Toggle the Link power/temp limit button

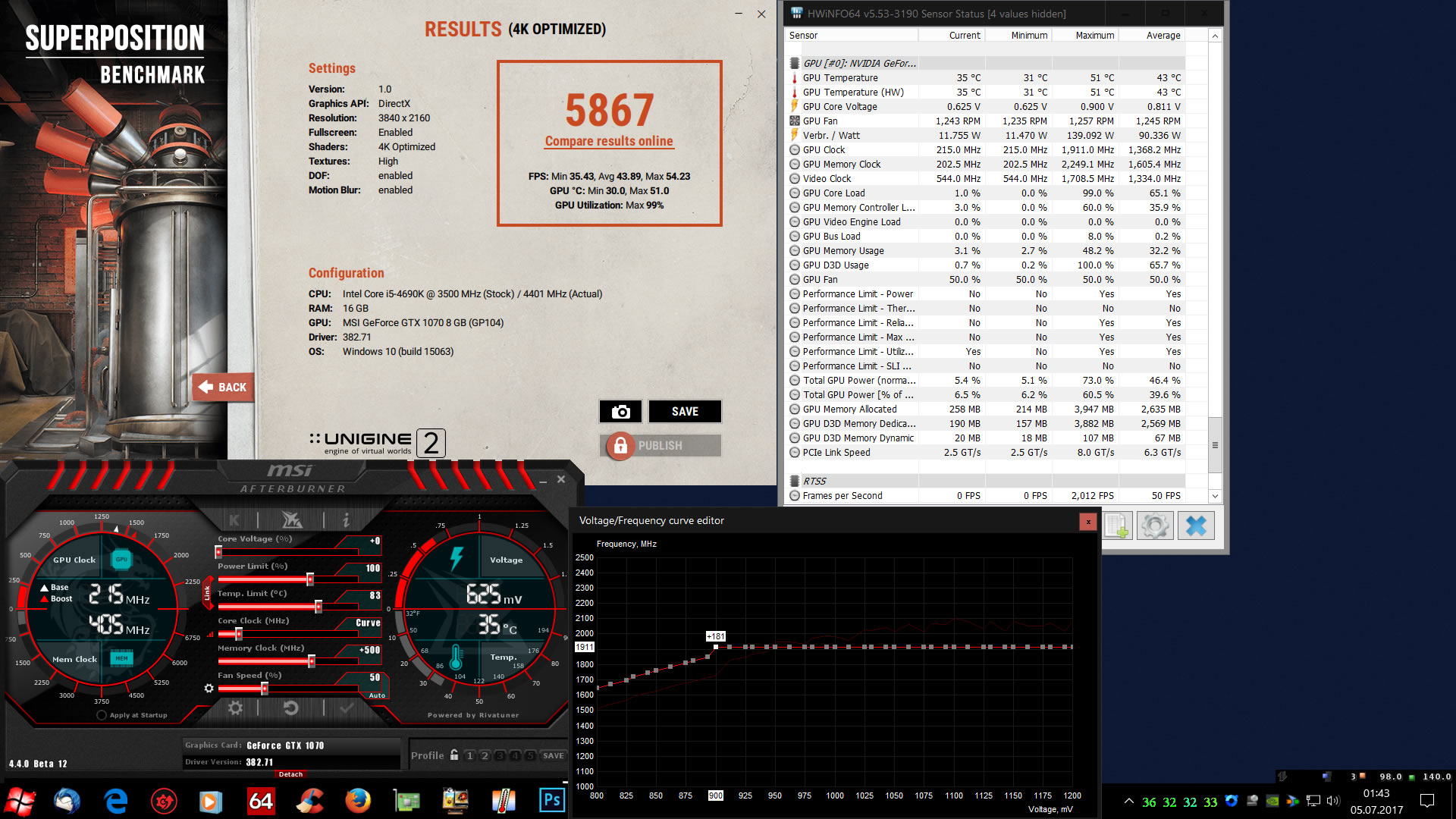[206, 593]
